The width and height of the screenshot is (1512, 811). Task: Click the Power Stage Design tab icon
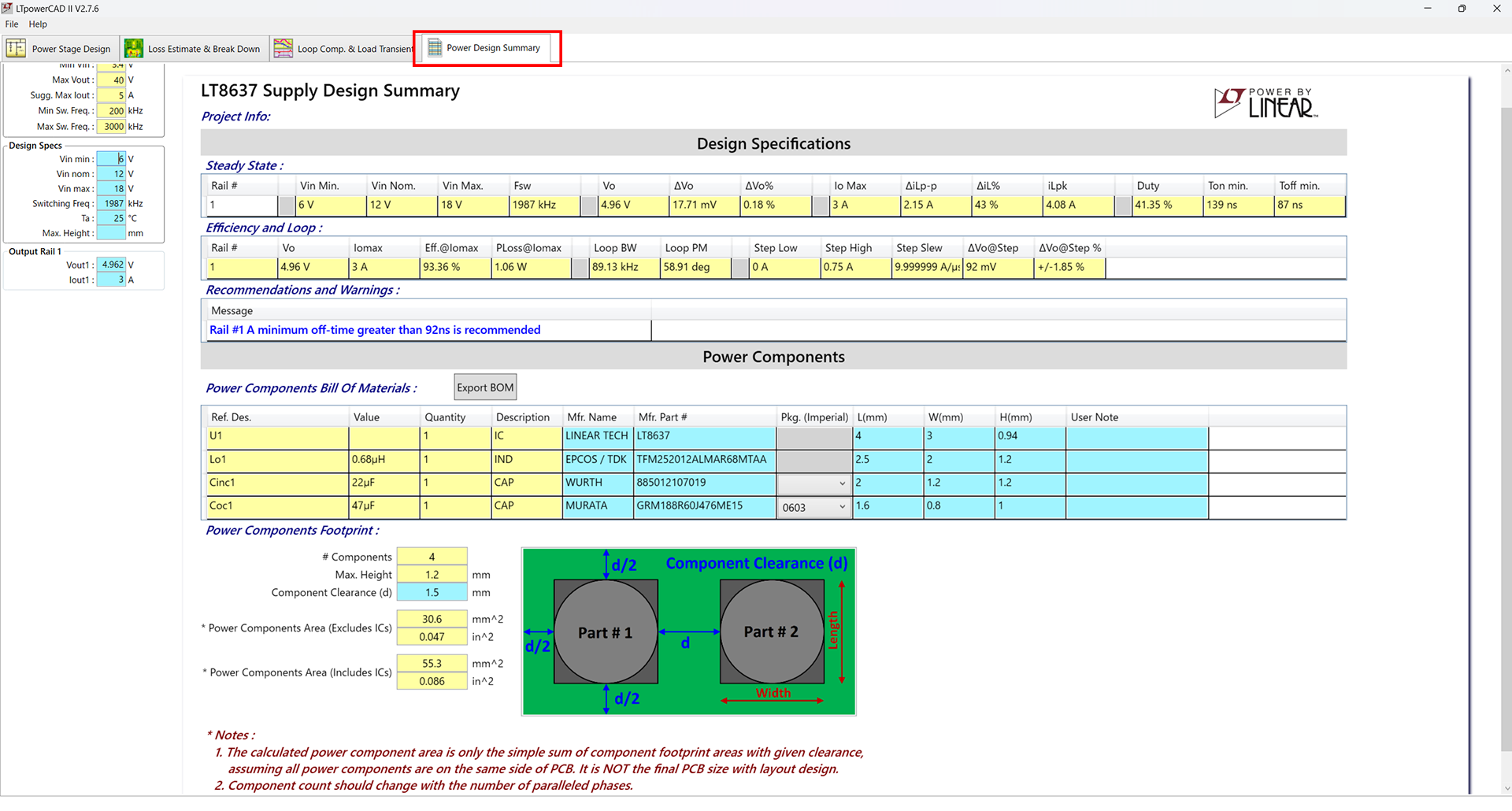pos(16,48)
